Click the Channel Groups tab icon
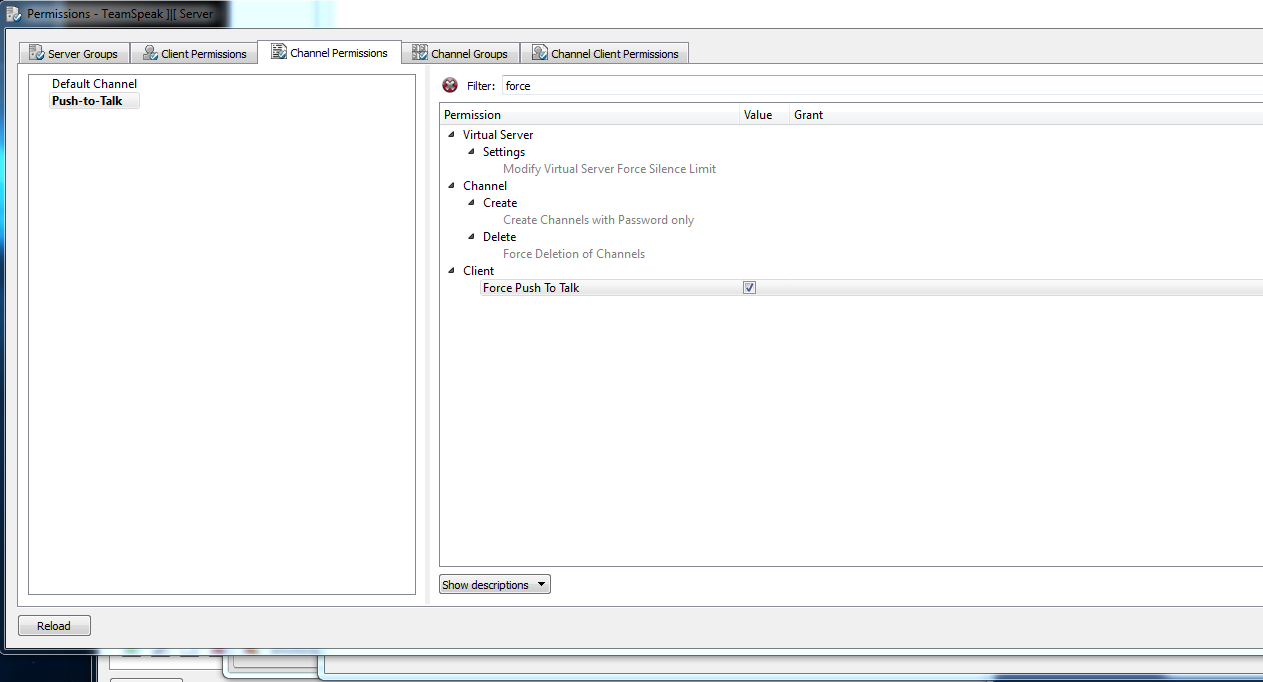The height and width of the screenshot is (682, 1263). pyautogui.click(x=420, y=53)
